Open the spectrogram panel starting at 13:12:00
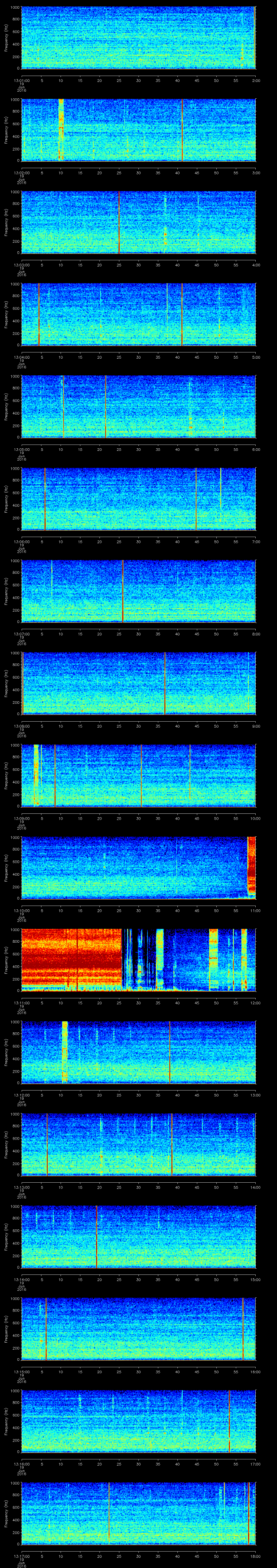Viewport: 277px width, 1568px height. click(x=139, y=1052)
